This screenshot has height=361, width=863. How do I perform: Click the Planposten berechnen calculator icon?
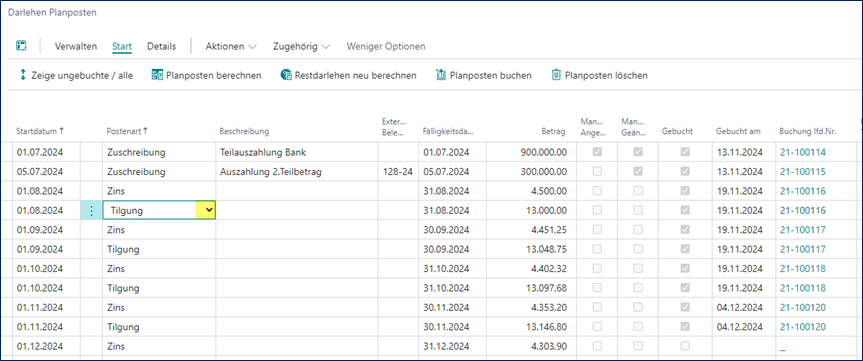pos(157,75)
